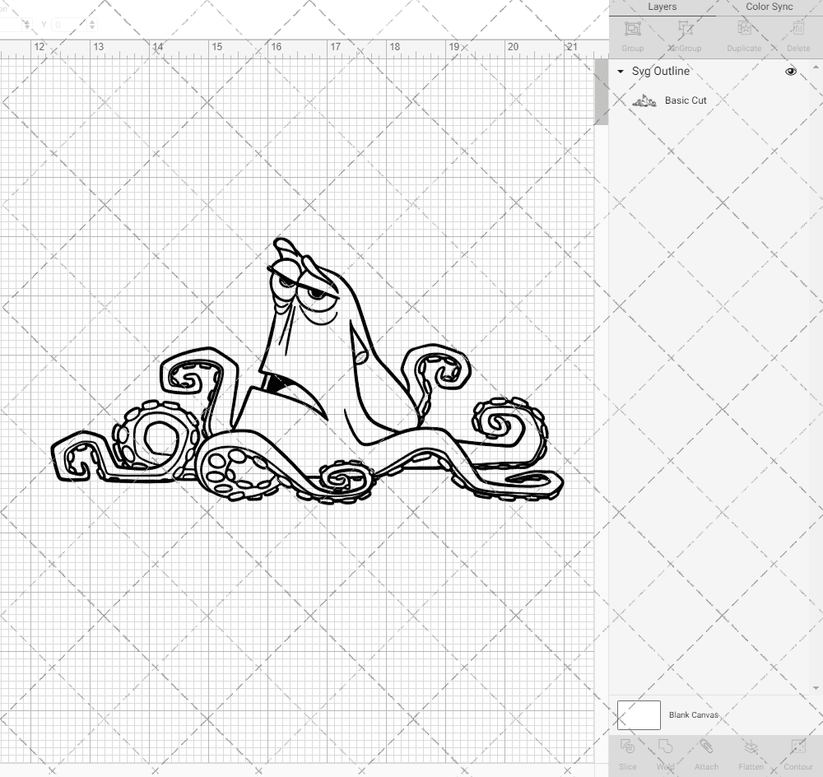Switch to the Layers tab
Image resolution: width=823 pixels, height=777 pixels.
pyautogui.click(x=662, y=7)
